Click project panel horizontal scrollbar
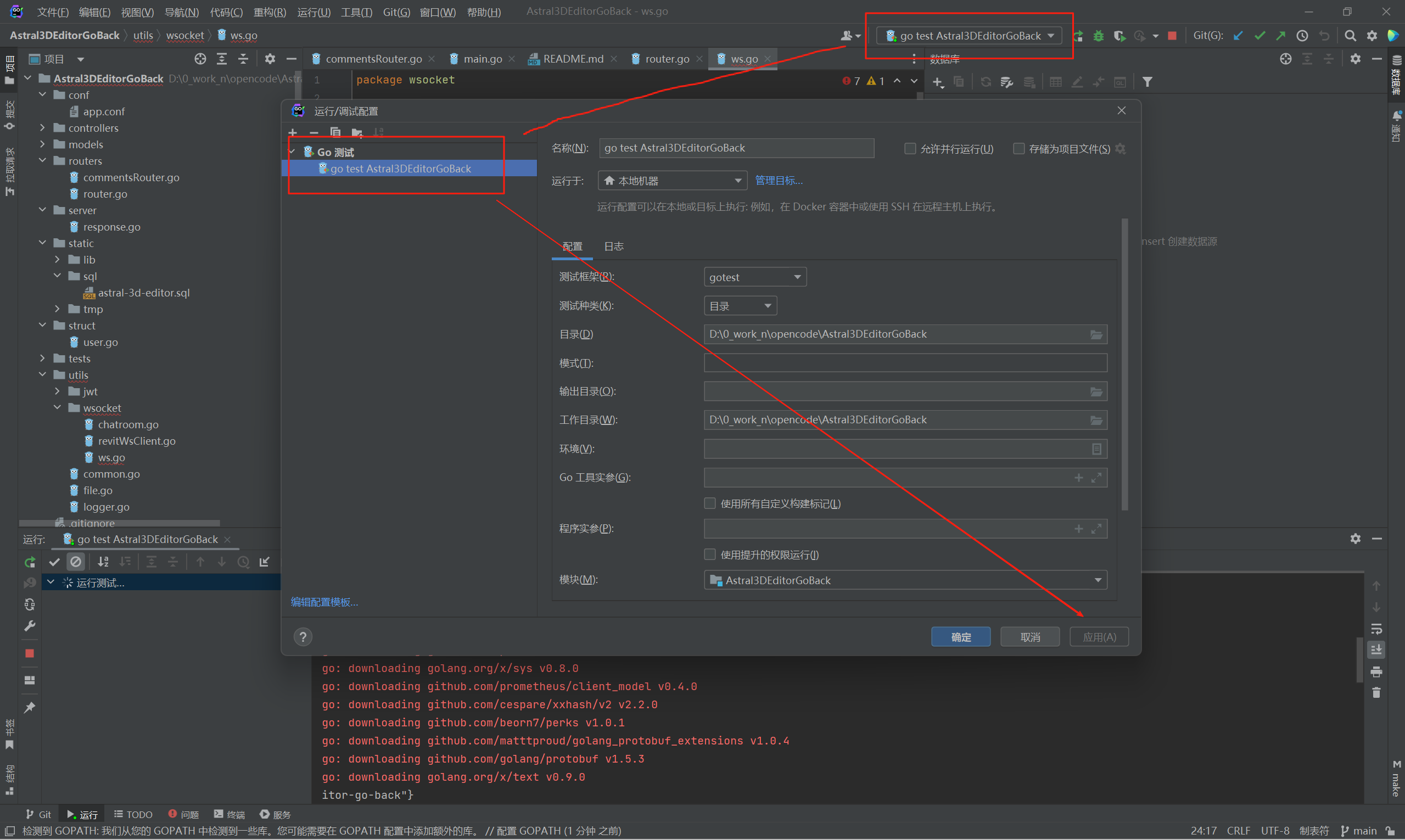The image size is (1405, 840). point(120,524)
